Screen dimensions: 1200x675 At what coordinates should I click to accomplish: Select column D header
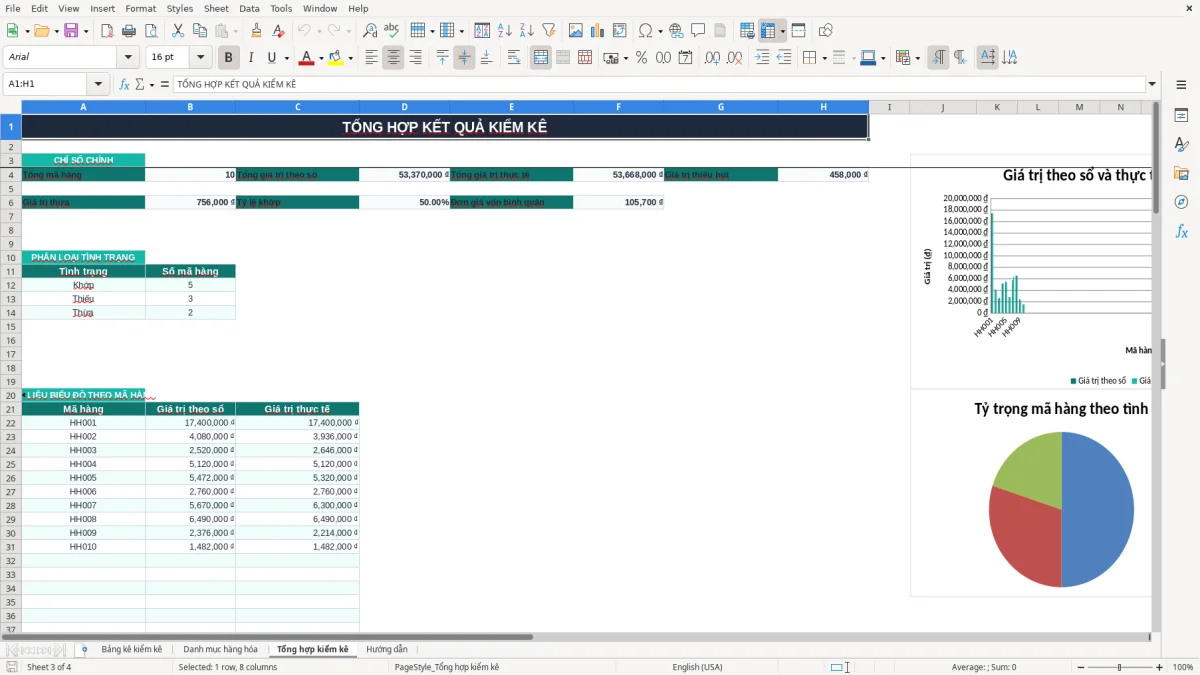(x=405, y=107)
